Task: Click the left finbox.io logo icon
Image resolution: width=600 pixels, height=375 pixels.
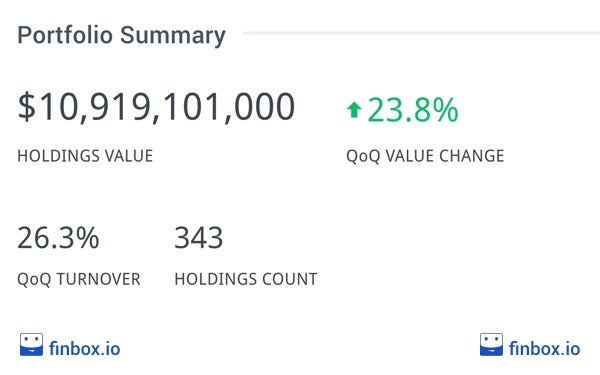Action: pyautogui.click(x=31, y=345)
